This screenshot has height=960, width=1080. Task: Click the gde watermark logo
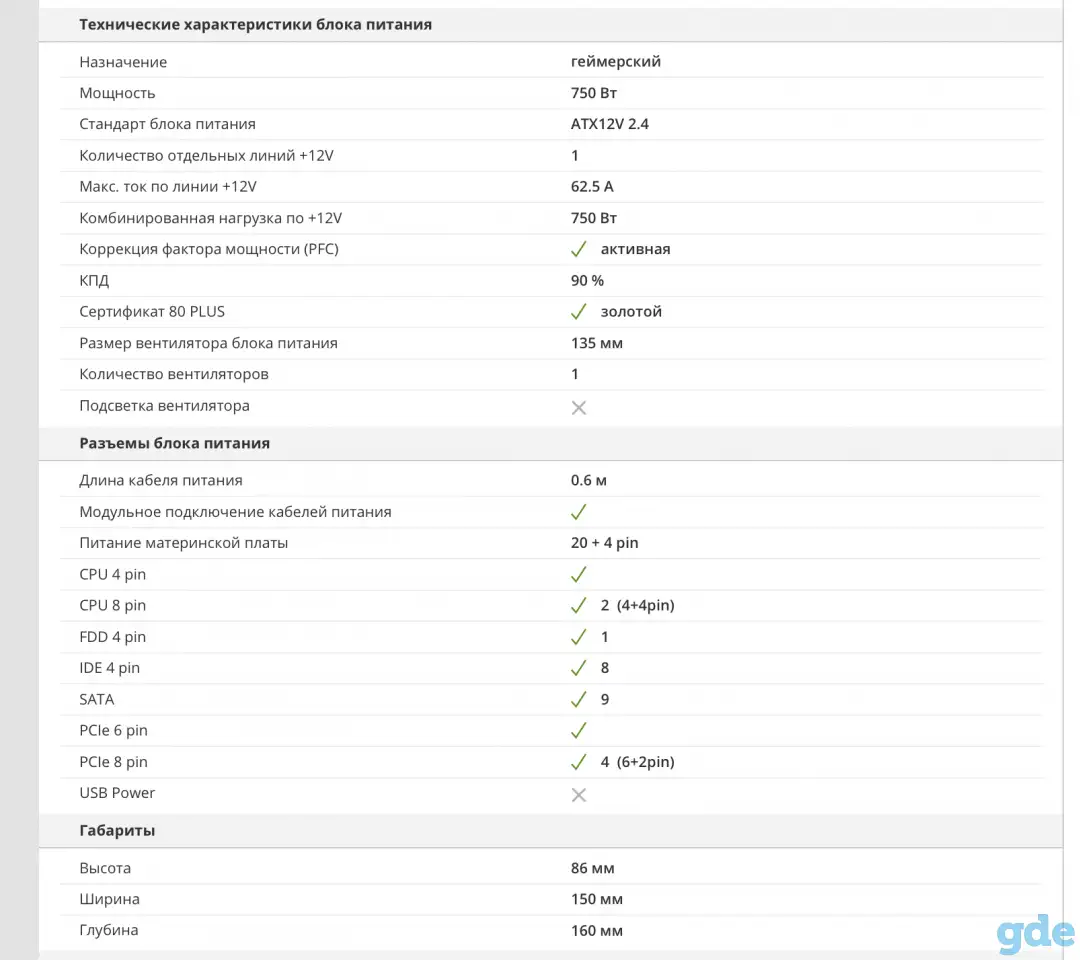1035,933
